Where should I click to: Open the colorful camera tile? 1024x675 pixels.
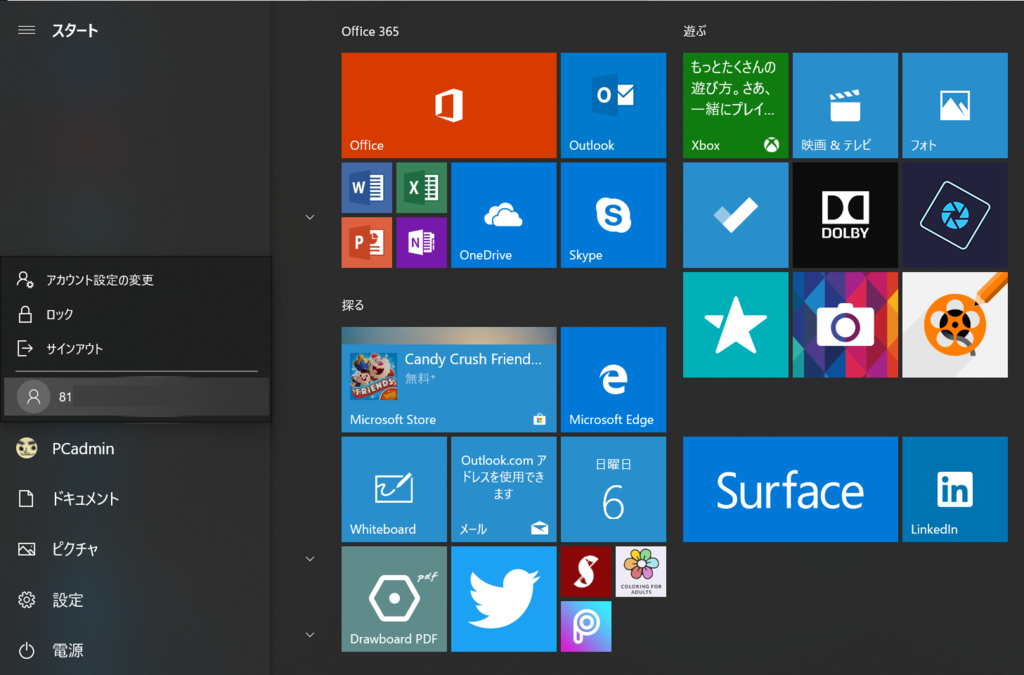[x=845, y=324]
